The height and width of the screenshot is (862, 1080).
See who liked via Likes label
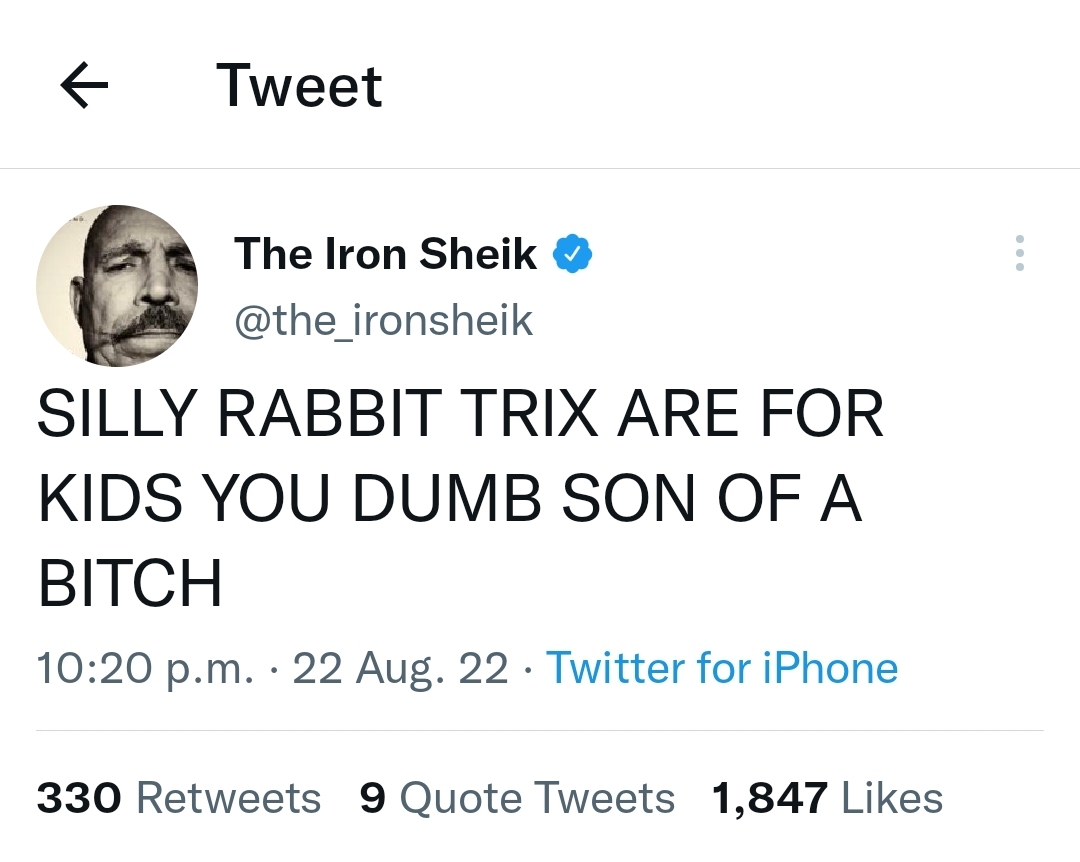pyautogui.click(x=892, y=798)
